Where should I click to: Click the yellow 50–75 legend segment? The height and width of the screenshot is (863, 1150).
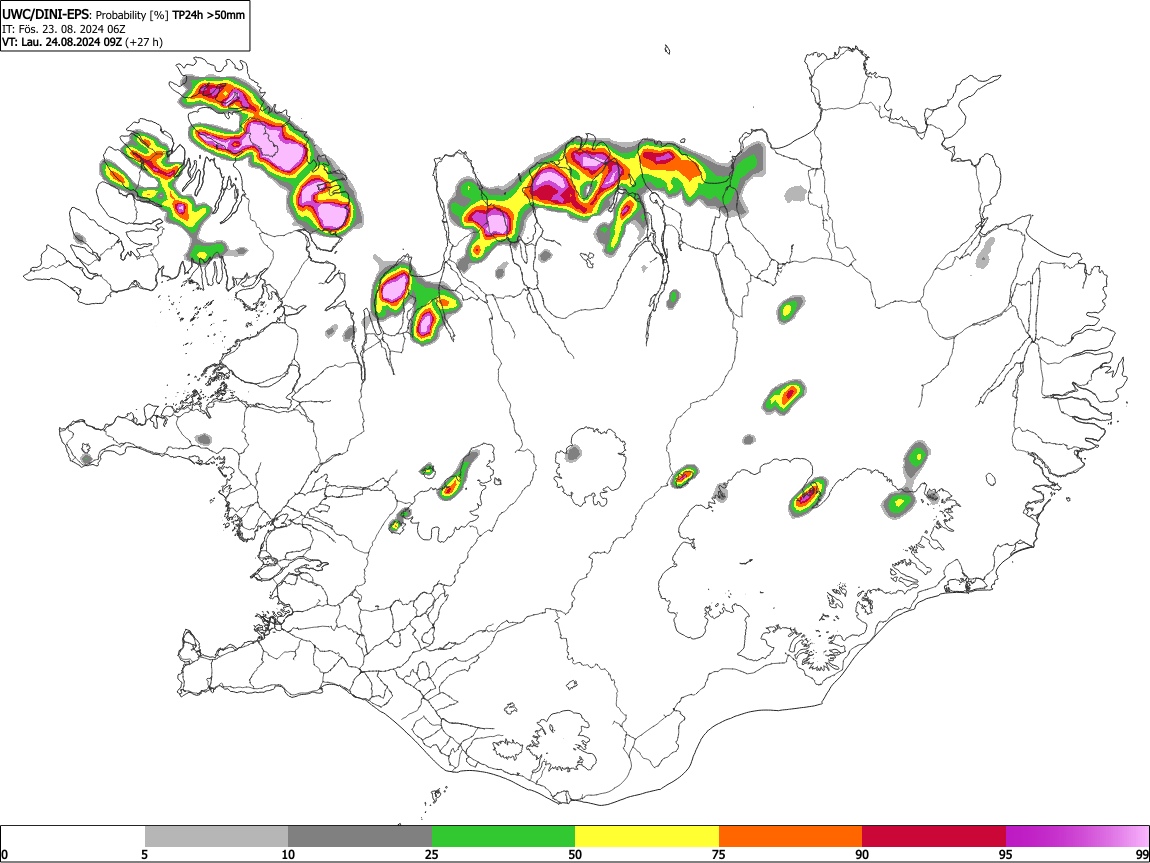tap(647, 837)
